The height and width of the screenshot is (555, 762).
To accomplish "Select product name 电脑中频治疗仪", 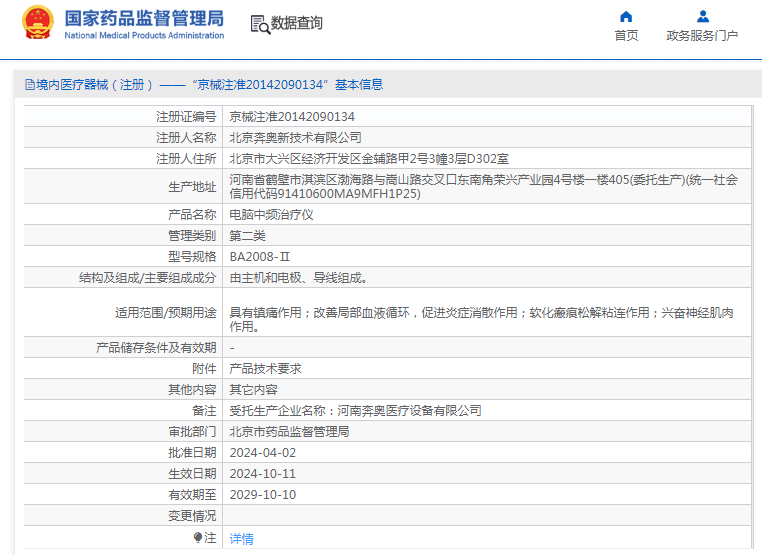I will [271, 214].
